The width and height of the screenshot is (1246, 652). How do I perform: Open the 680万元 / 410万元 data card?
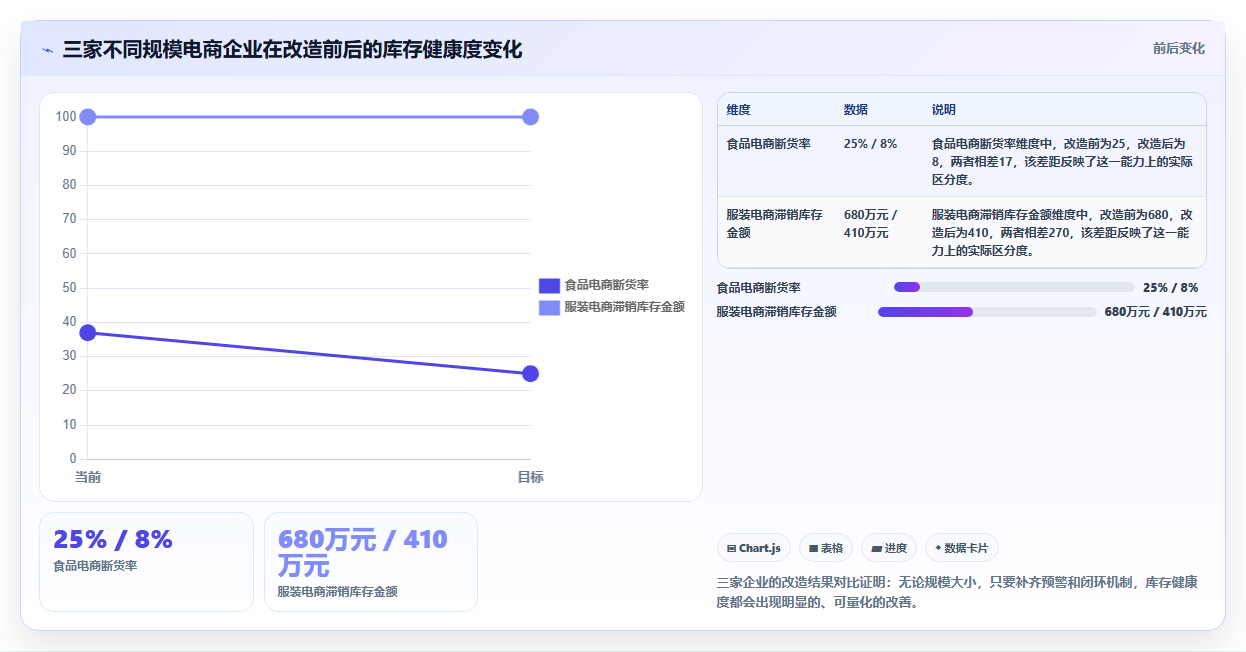[371, 562]
